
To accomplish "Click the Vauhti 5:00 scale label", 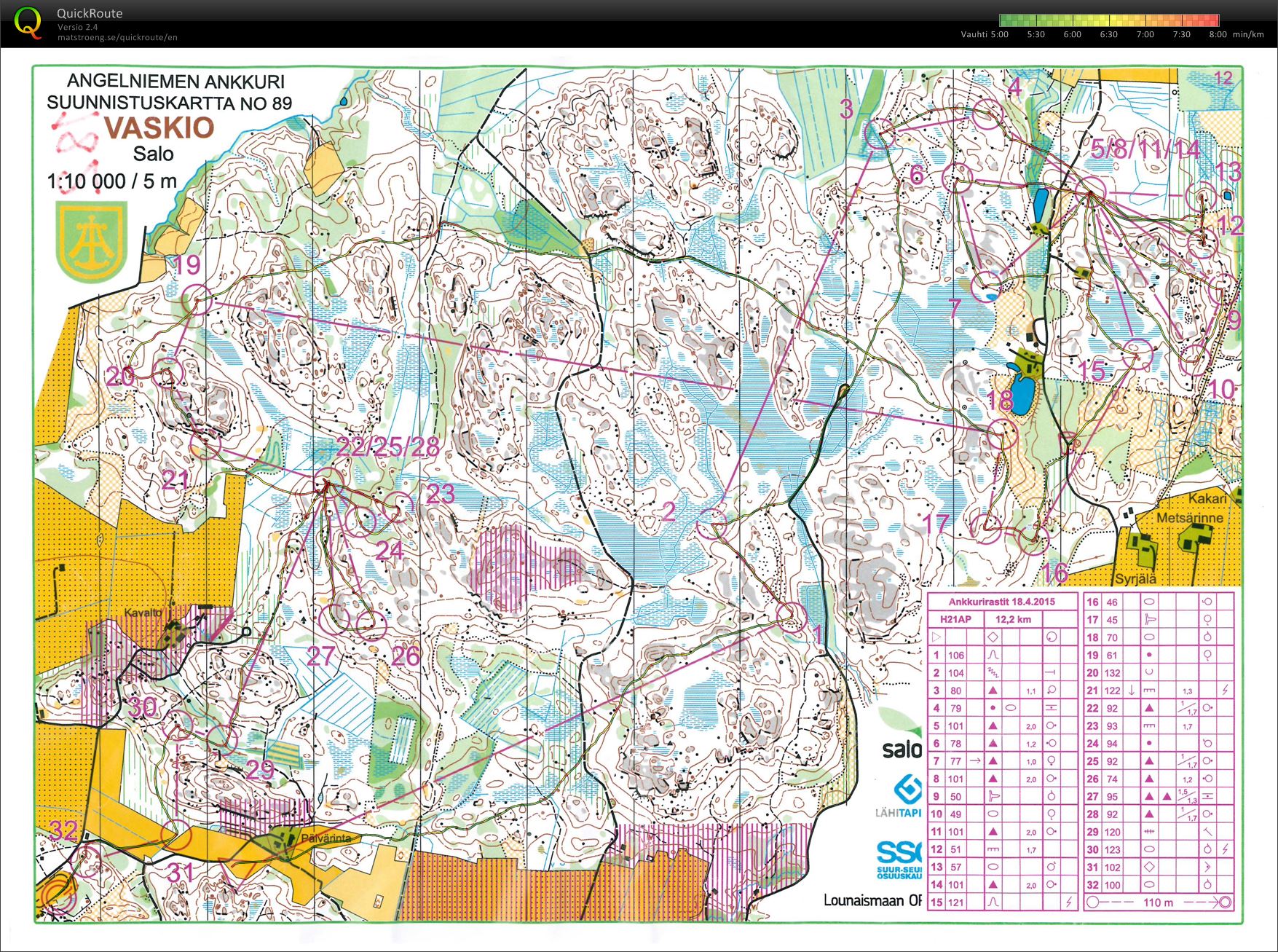I will coord(985,34).
